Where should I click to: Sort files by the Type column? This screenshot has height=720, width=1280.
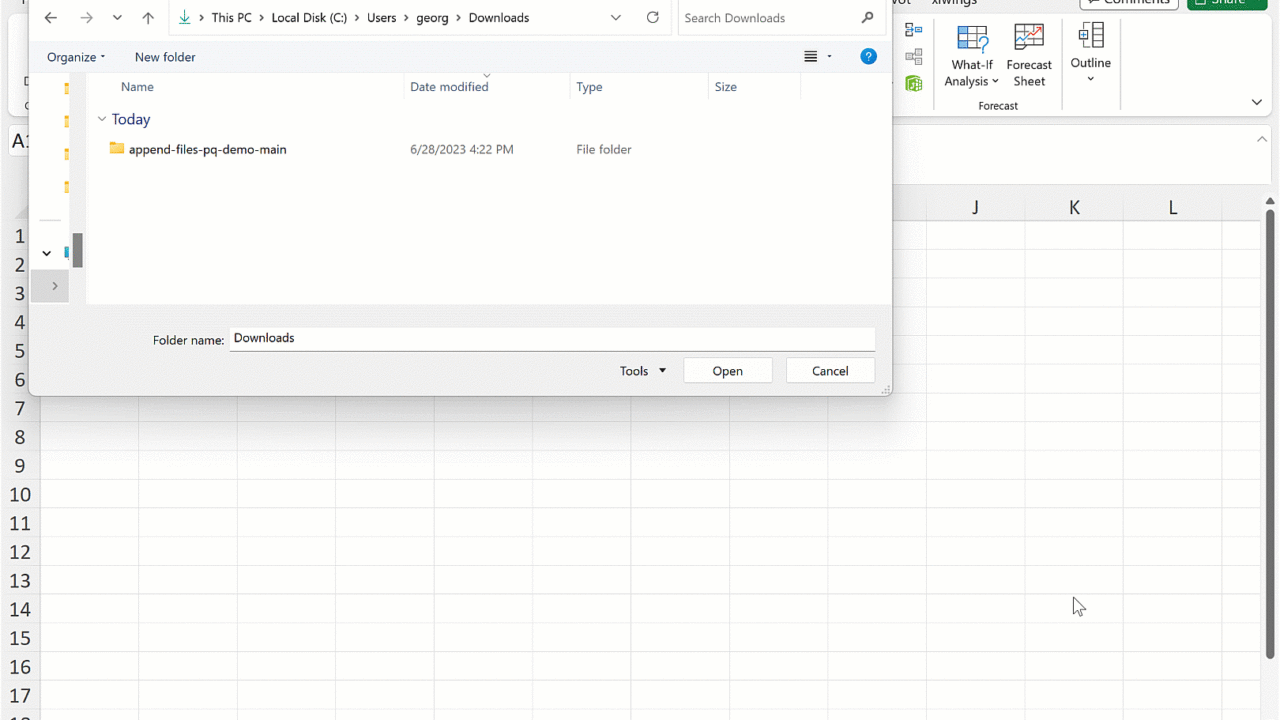tap(589, 87)
